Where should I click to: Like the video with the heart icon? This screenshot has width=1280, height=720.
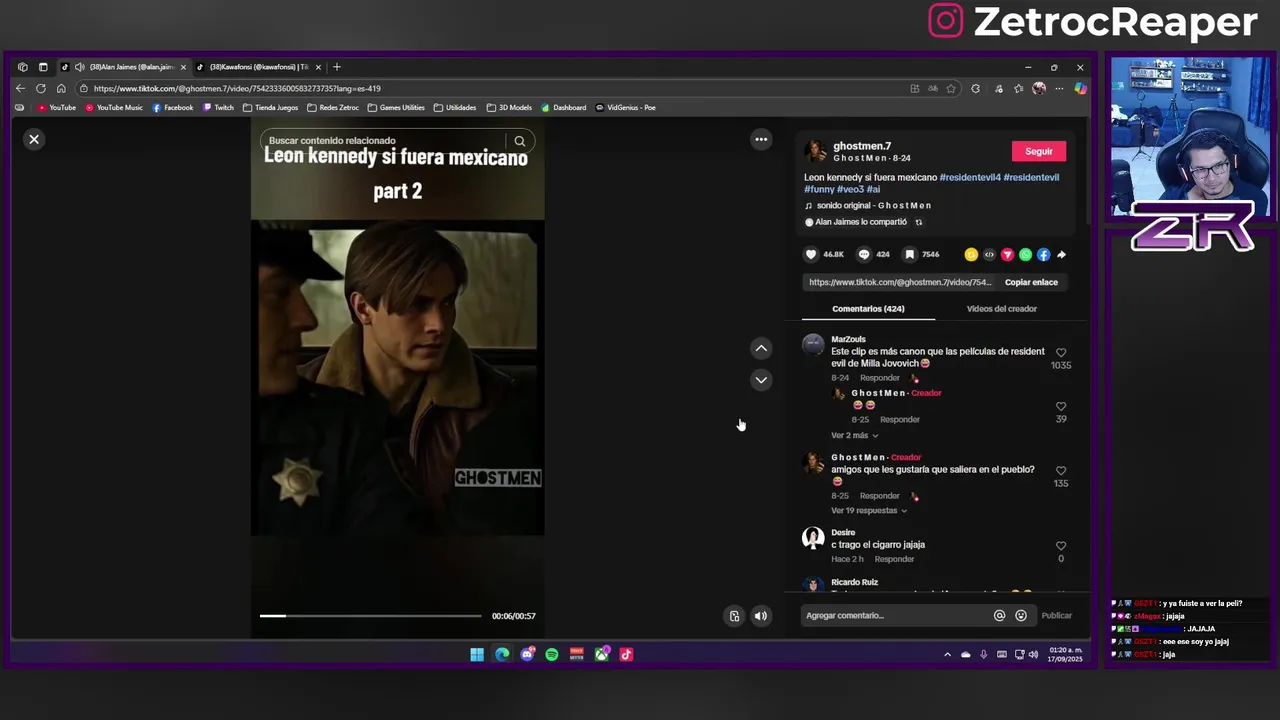[811, 254]
